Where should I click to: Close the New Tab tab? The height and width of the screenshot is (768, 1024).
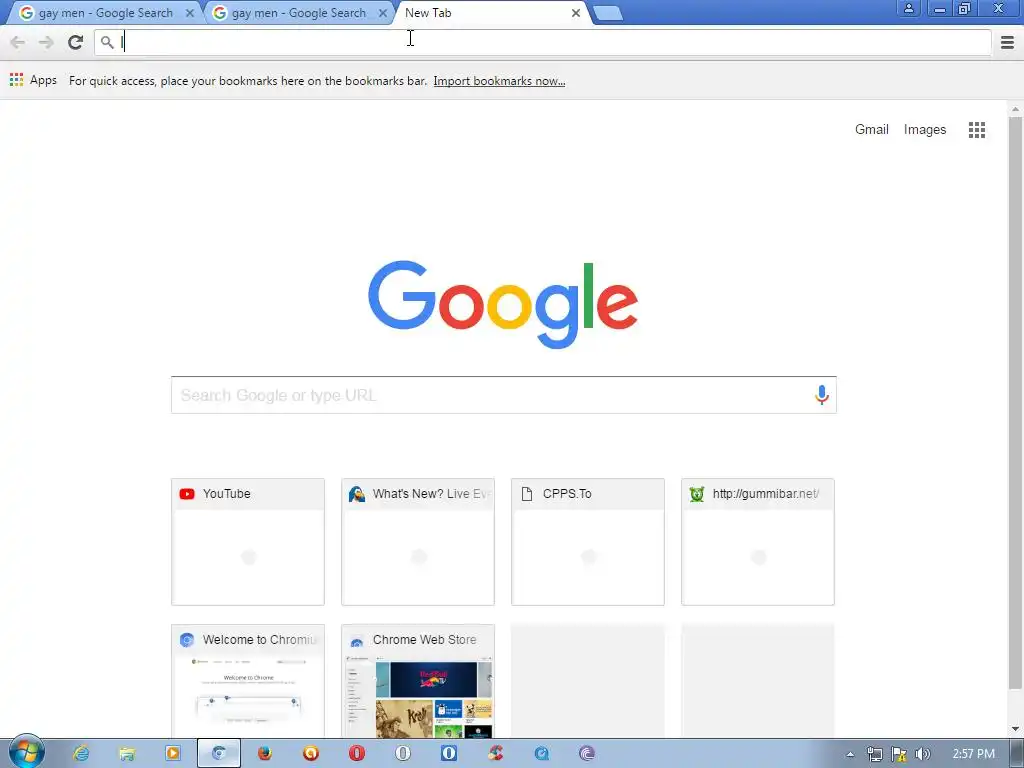(x=575, y=13)
